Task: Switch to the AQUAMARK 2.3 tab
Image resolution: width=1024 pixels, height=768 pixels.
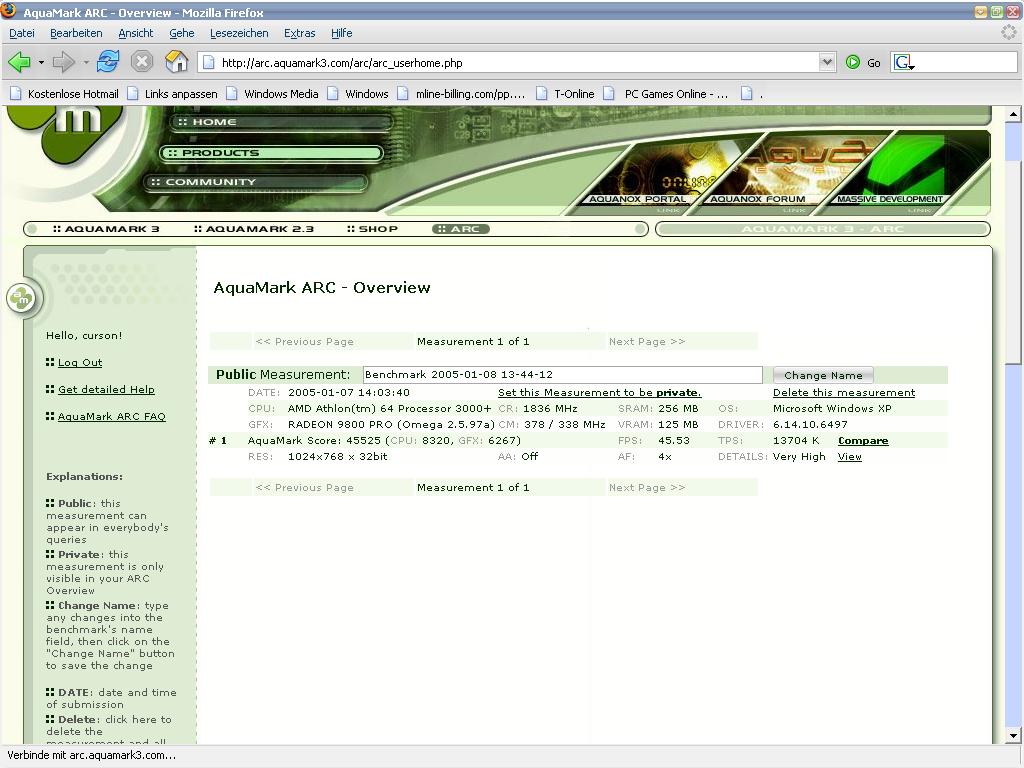Action: (254, 229)
